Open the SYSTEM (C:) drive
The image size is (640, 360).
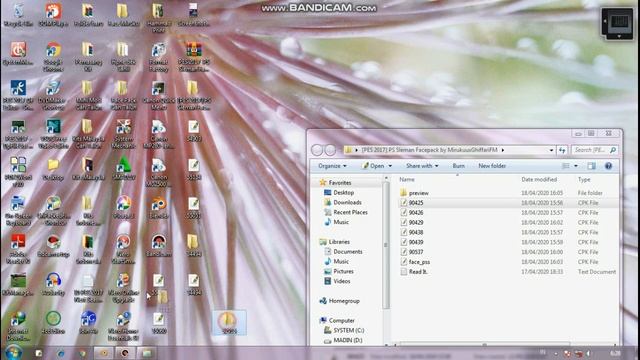point(348,331)
